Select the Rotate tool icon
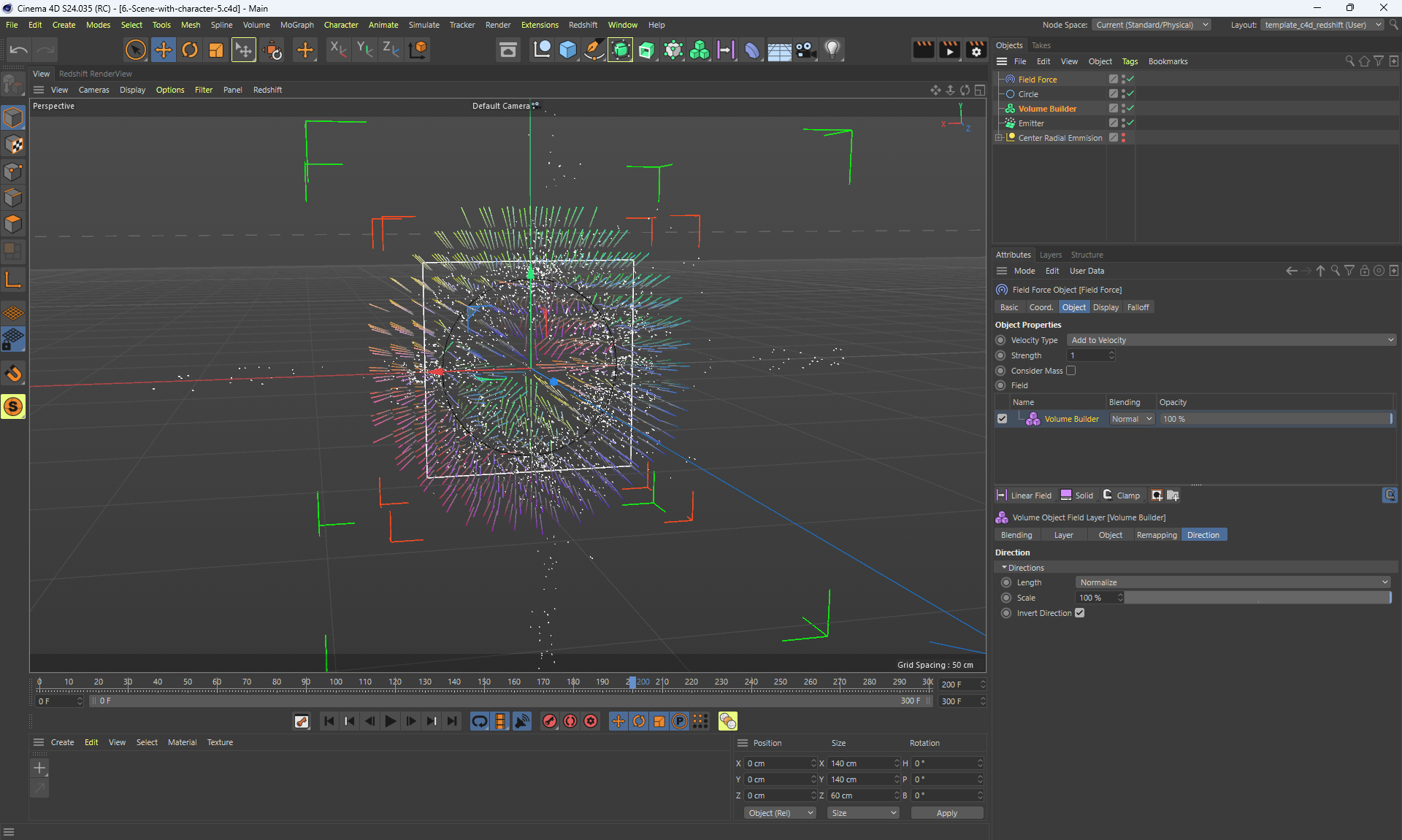This screenshot has height=840, width=1402. [x=190, y=50]
